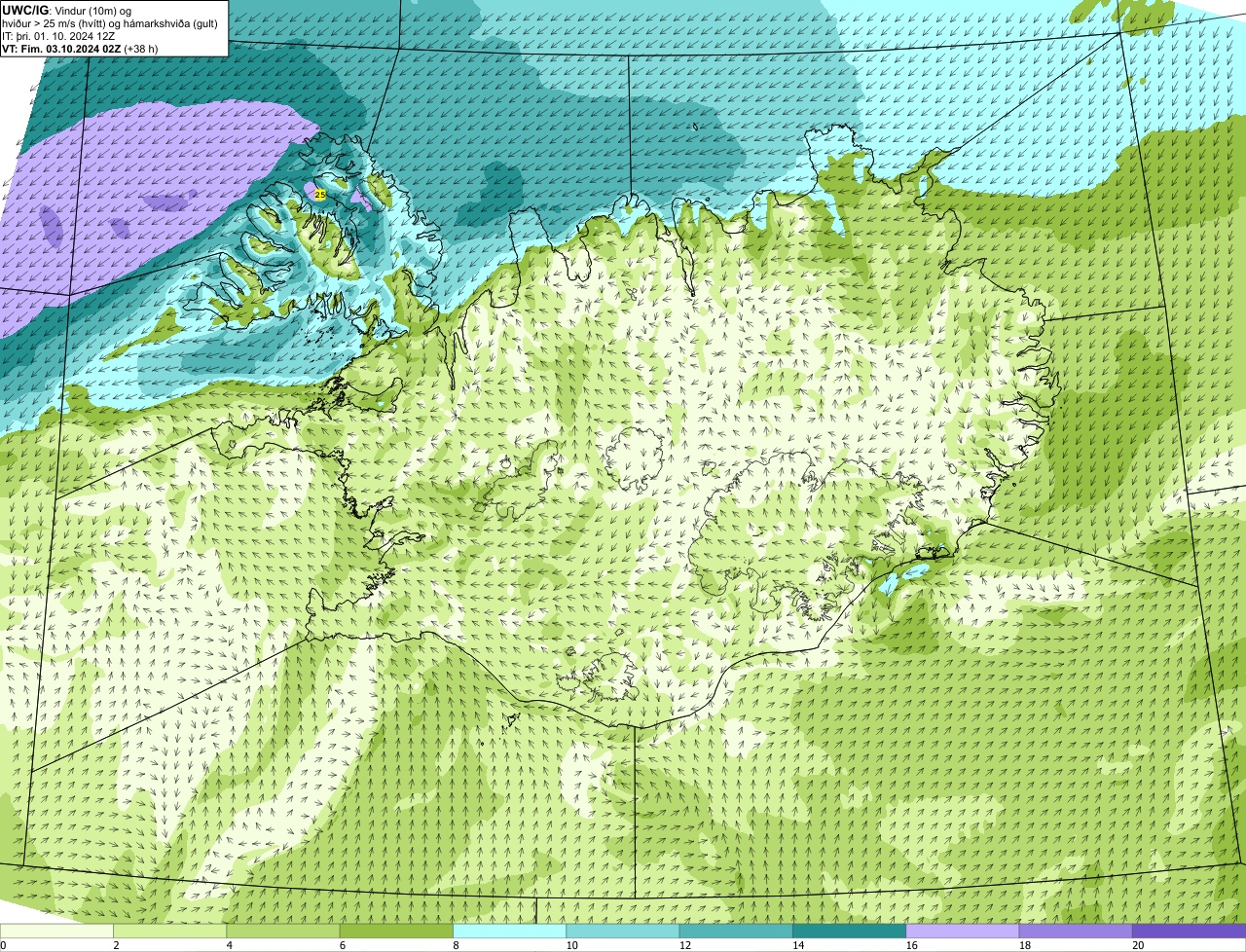Click the scale label "18"
Screen dimensions: 1246x952
pyautogui.click(x=1025, y=945)
